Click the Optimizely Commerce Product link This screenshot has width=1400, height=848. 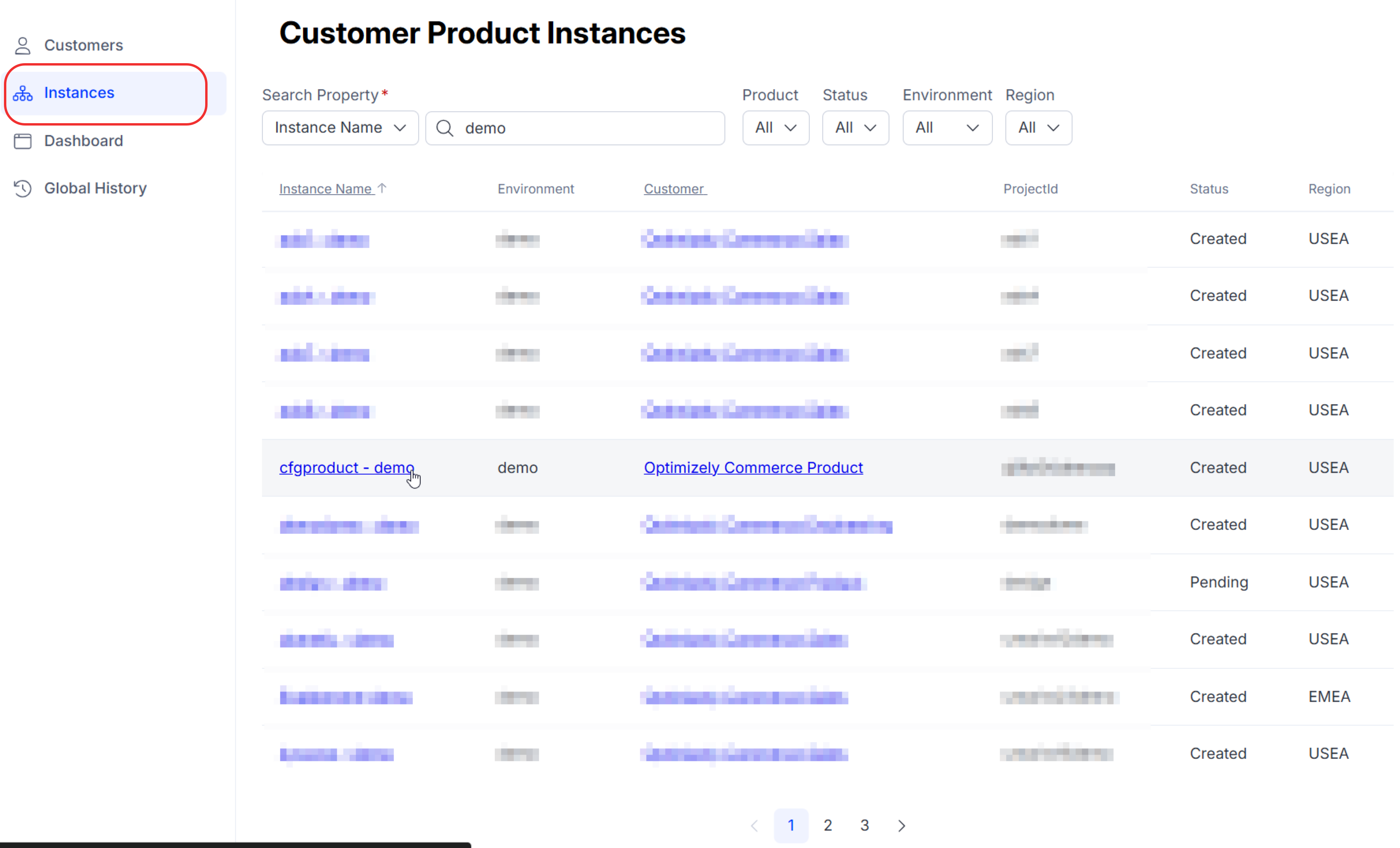[x=753, y=467]
